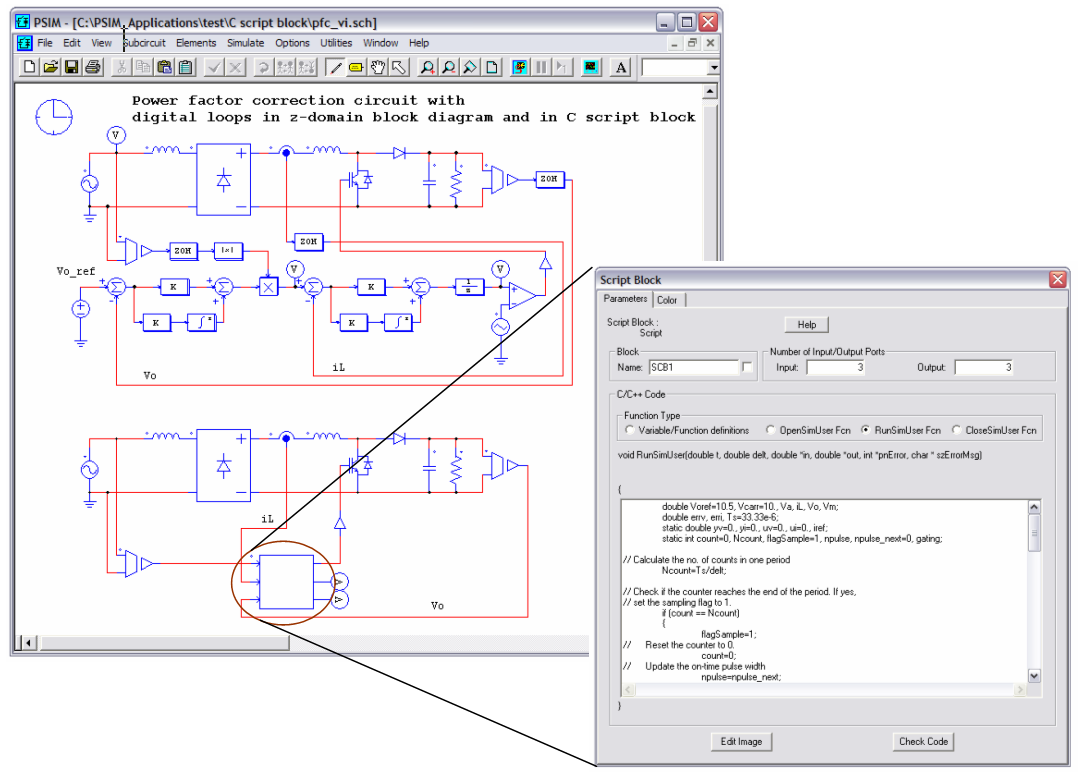Click the Run Simulation icon

coord(520,67)
